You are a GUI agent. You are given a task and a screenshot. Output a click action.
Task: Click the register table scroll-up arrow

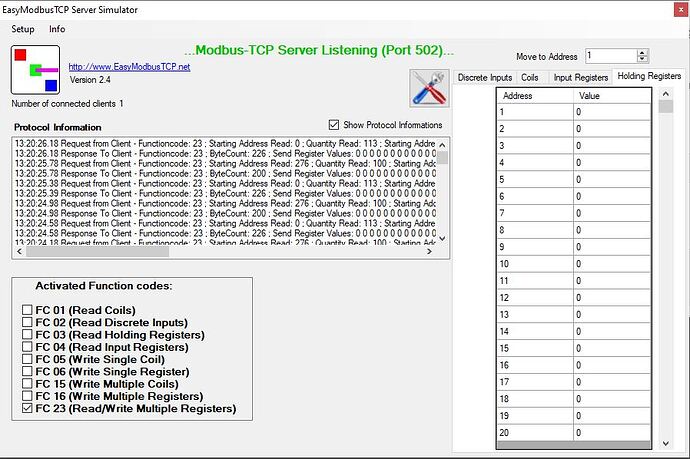click(666, 94)
